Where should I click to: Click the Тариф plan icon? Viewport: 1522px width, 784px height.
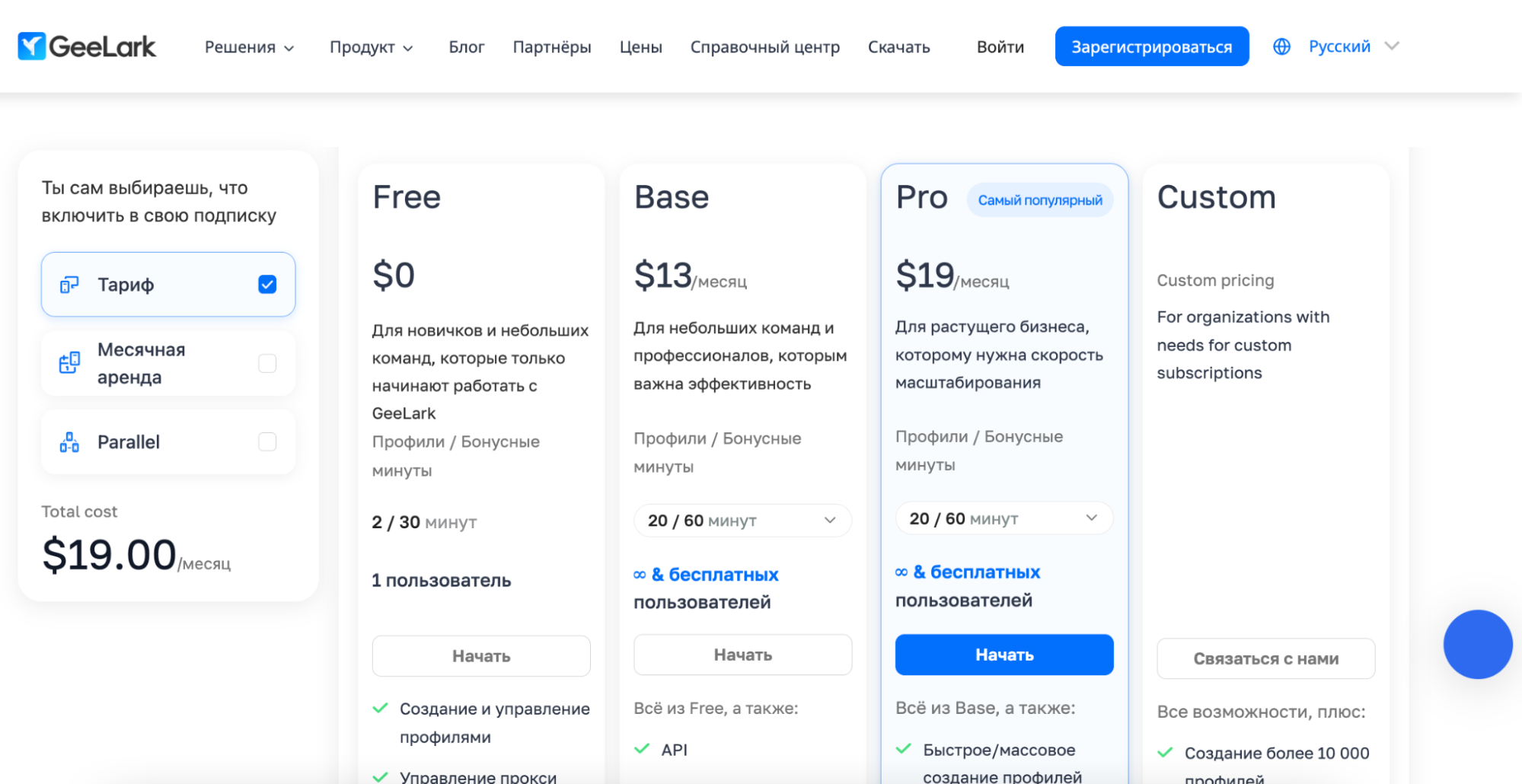tap(69, 285)
